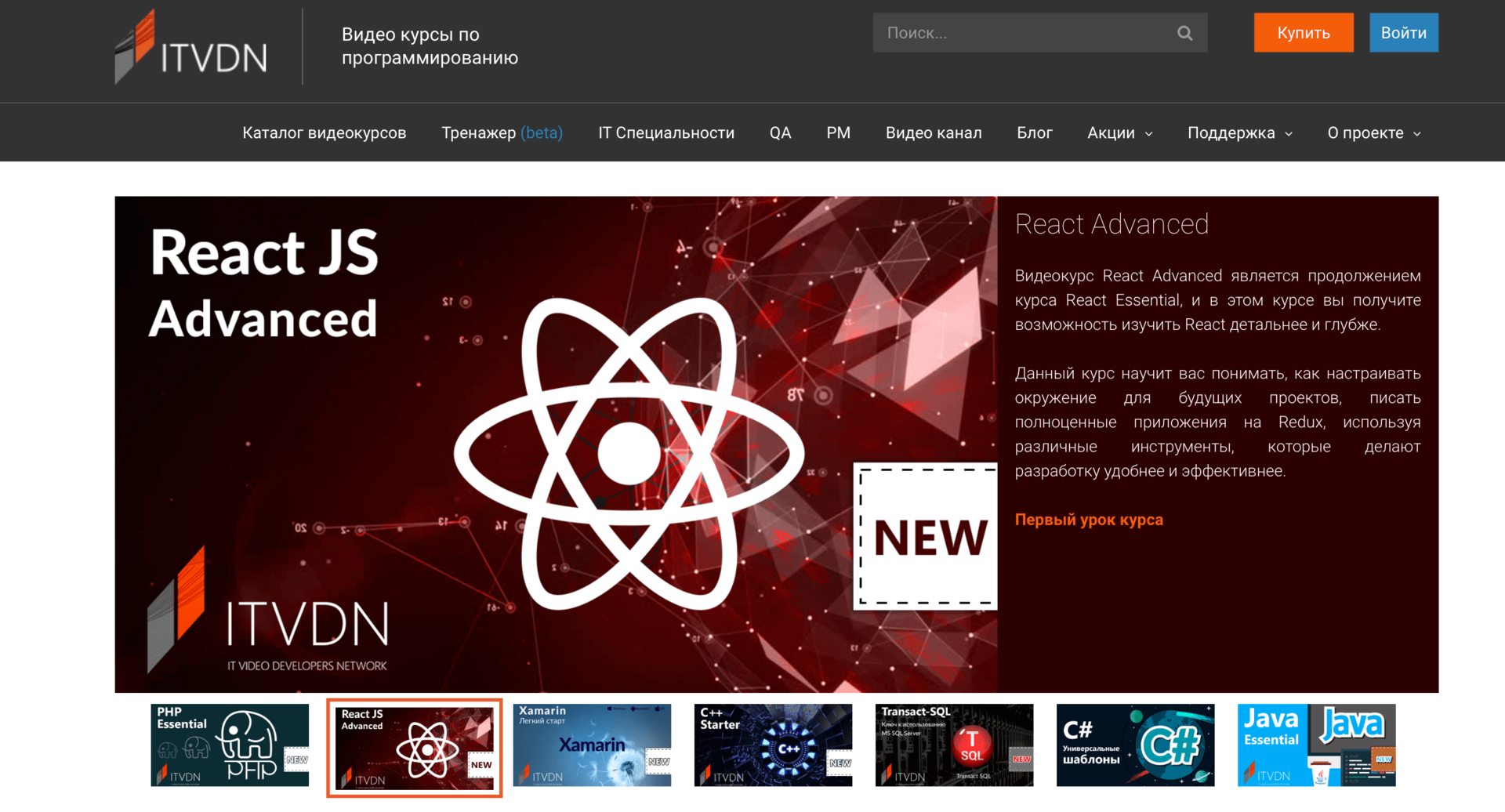
Task: Open Каталог видеокурсов menu item
Action: (x=325, y=133)
